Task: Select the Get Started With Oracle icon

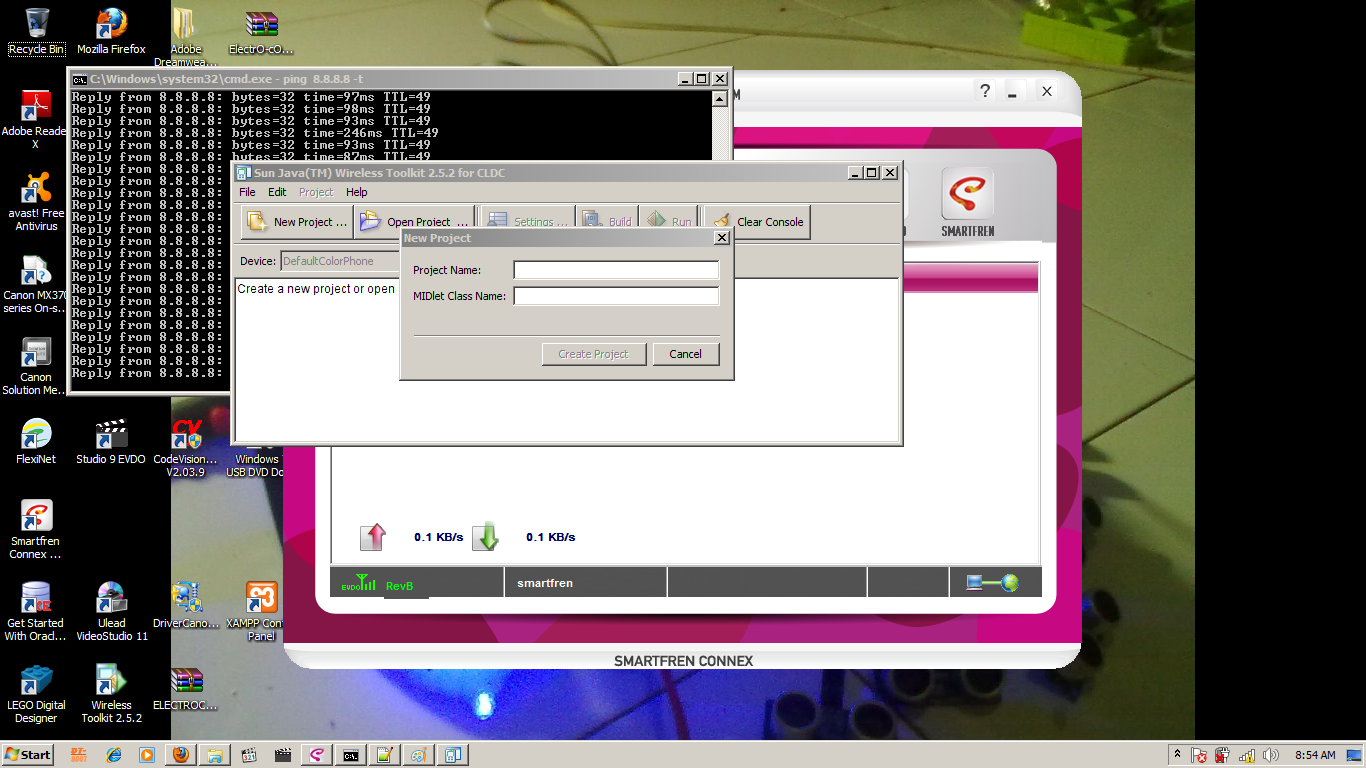Action: coord(36,611)
